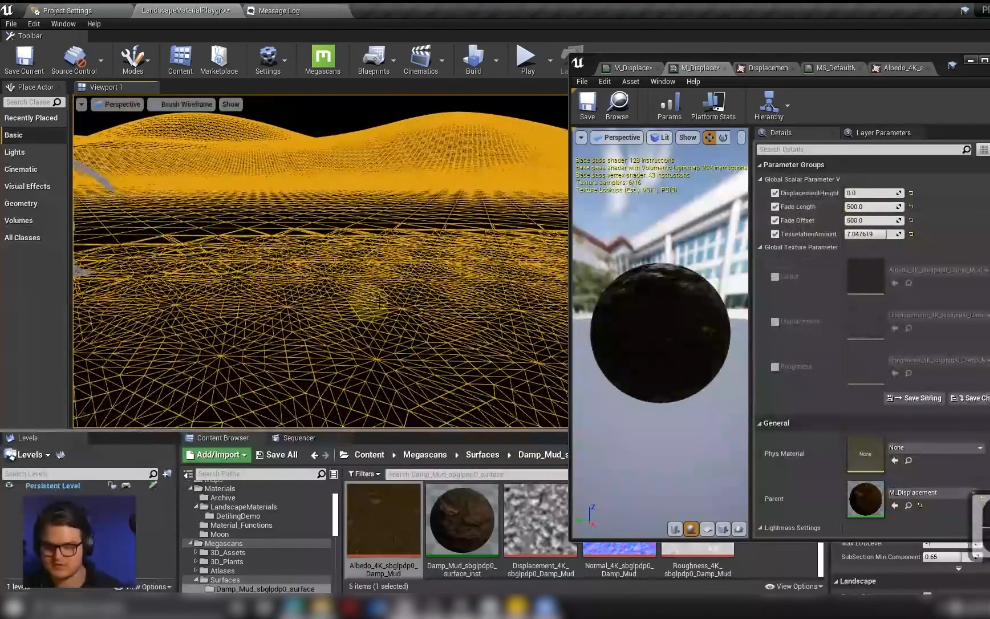
Task: Click the Show button in the viewport
Action: (230, 104)
